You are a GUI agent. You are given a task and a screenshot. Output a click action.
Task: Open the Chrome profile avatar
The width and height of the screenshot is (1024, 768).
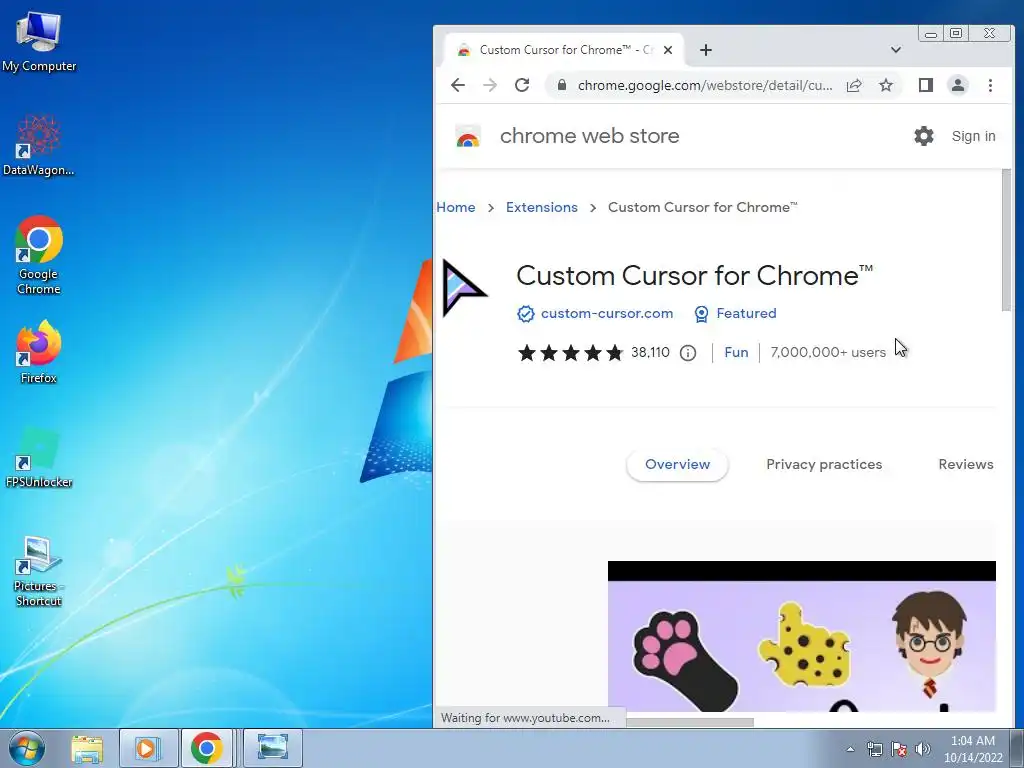(x=958, y=85)
